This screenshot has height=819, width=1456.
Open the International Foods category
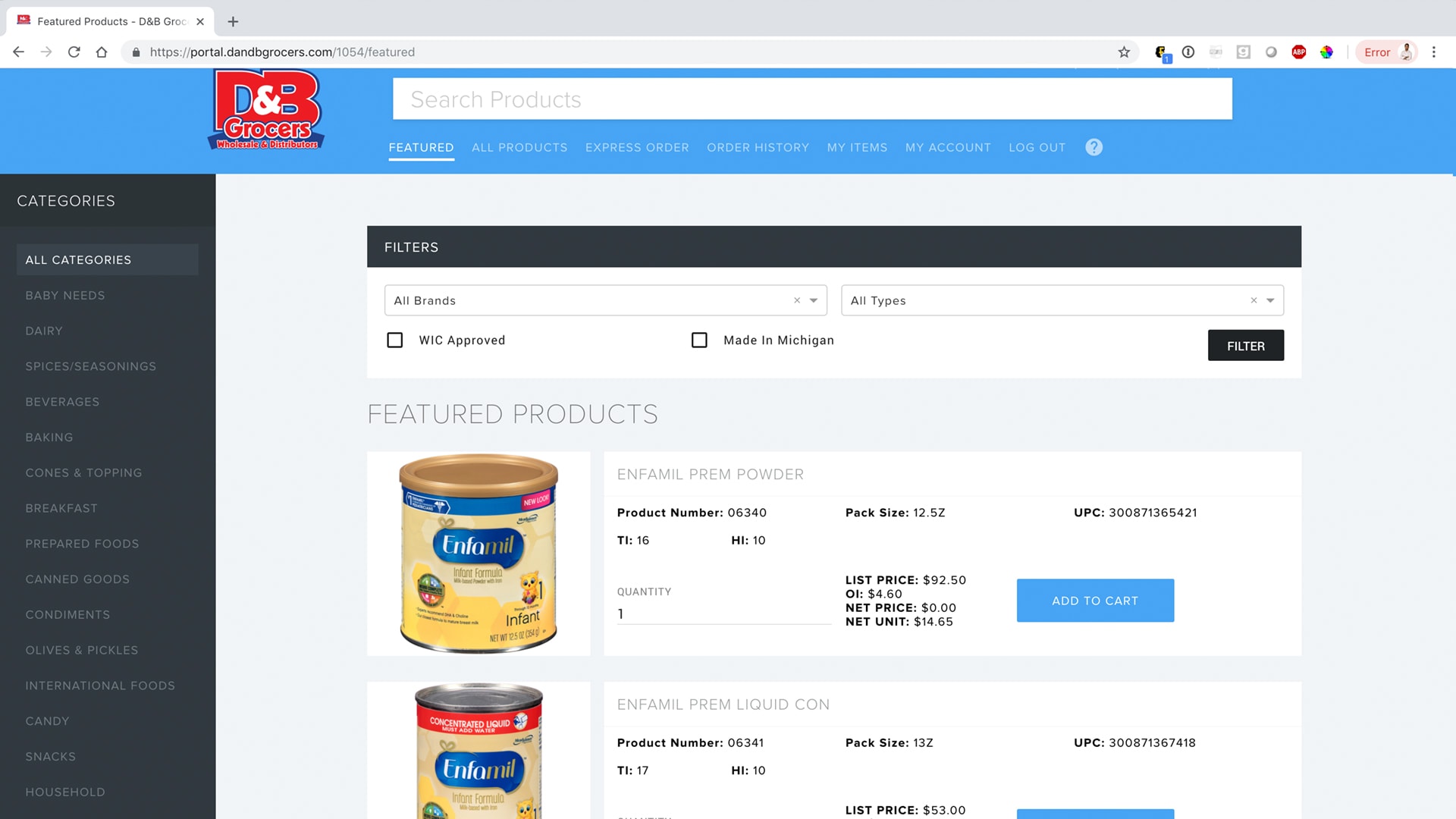pyautogui.click(x=100, y=686)
